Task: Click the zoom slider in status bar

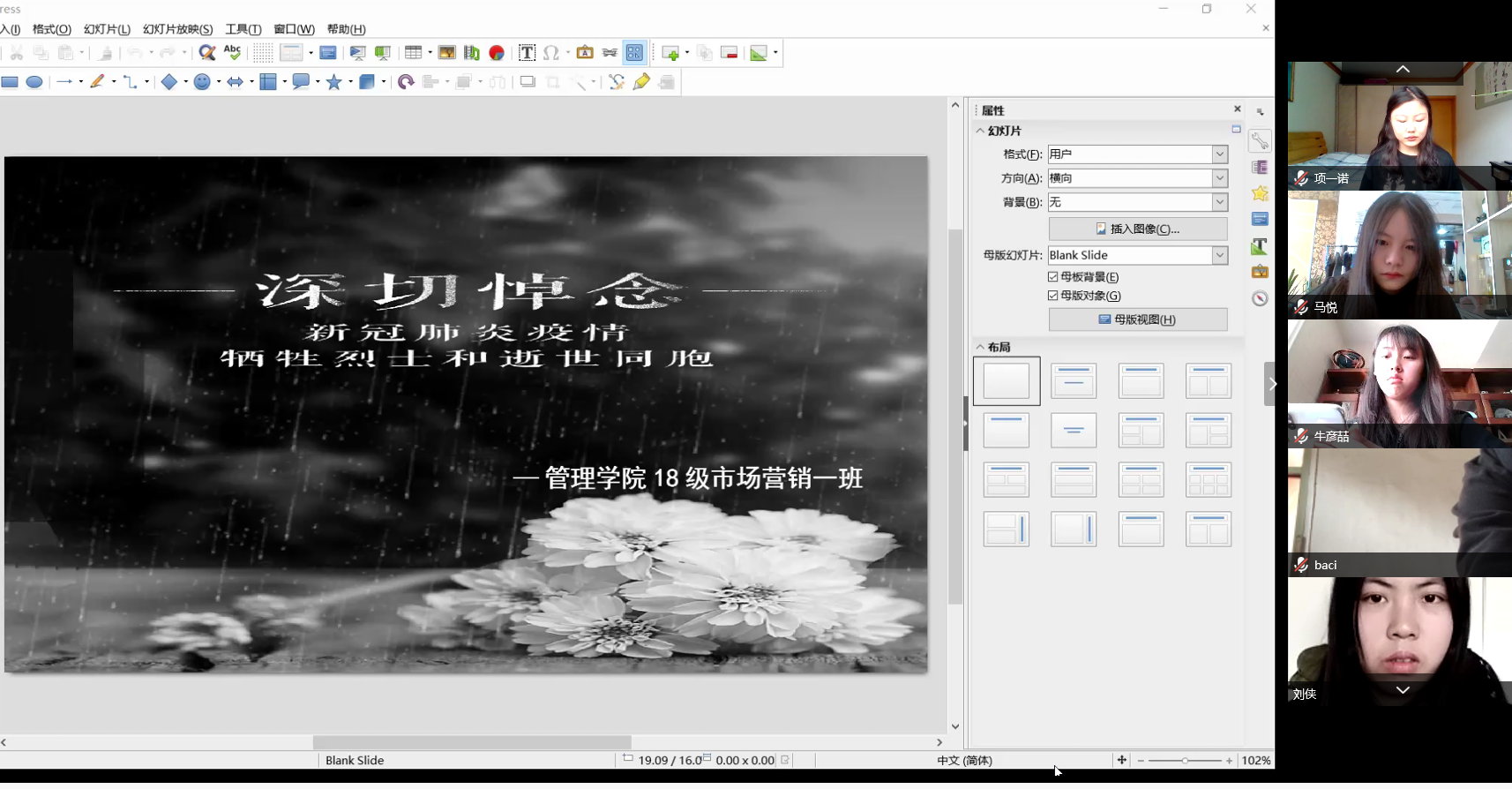Action: (1185, 761)
